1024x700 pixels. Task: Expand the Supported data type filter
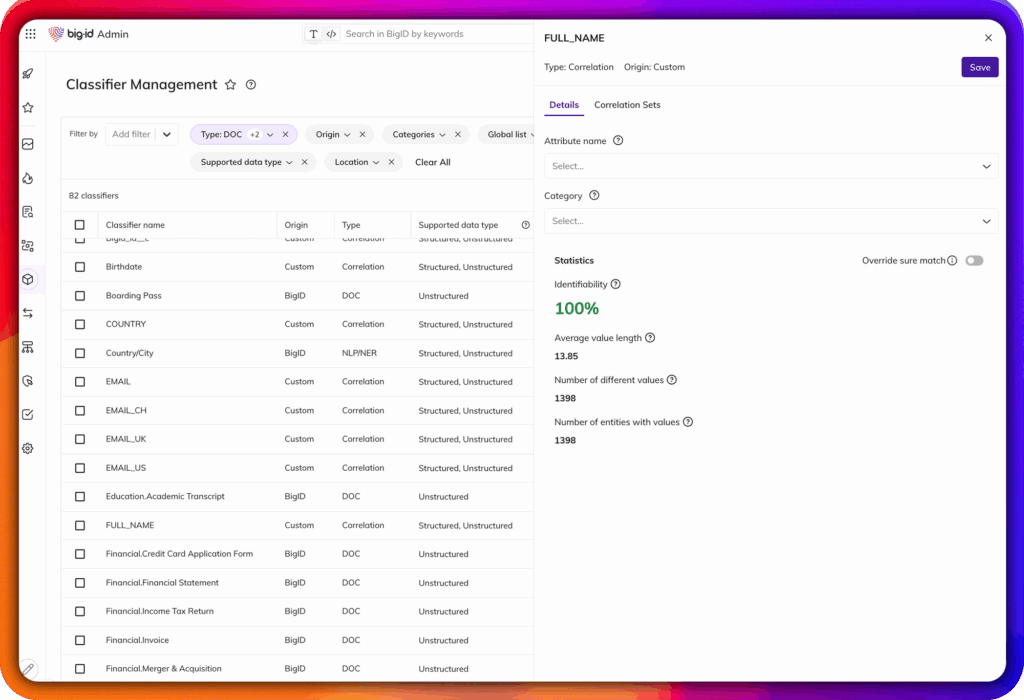[x=246, y=162]
